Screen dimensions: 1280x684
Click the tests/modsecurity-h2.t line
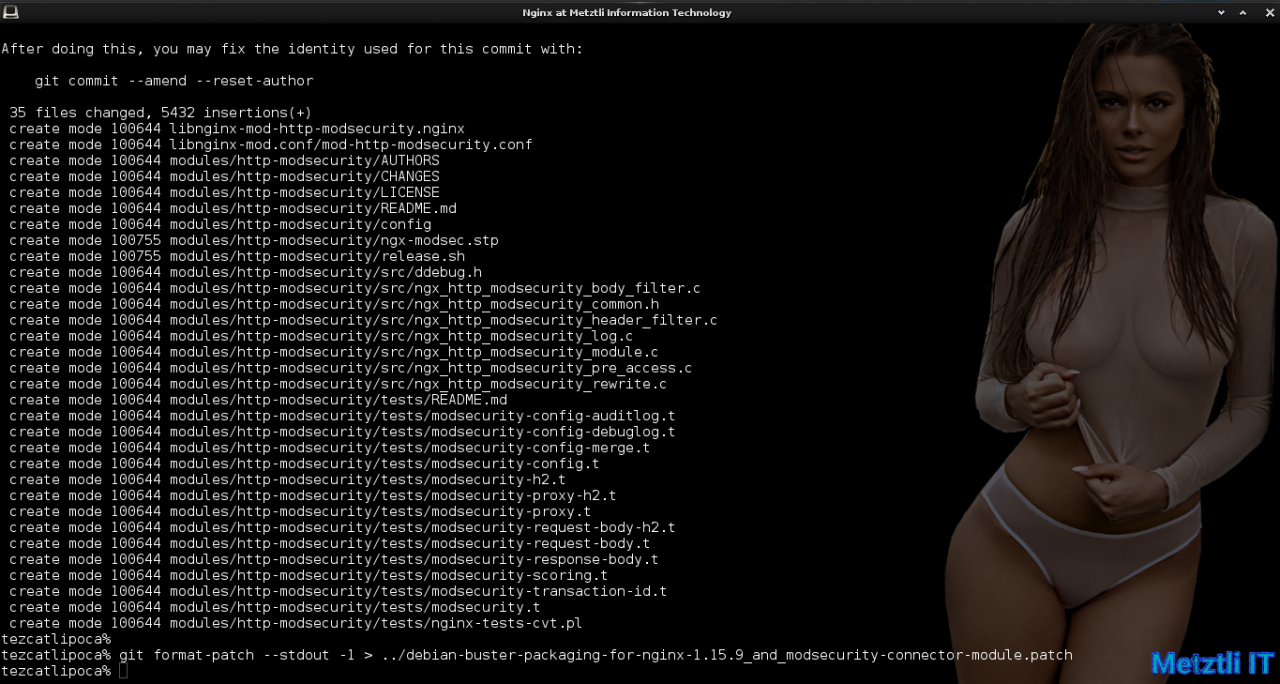click(x=287, y=481)
